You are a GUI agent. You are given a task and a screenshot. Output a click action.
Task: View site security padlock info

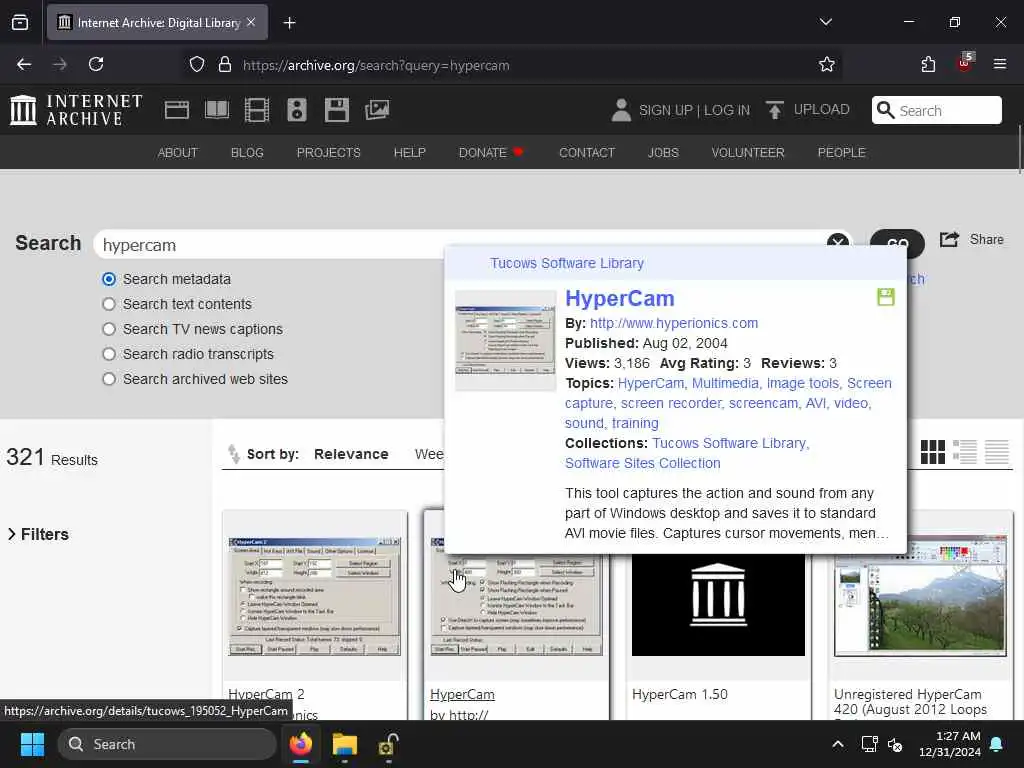coord(225,65)
